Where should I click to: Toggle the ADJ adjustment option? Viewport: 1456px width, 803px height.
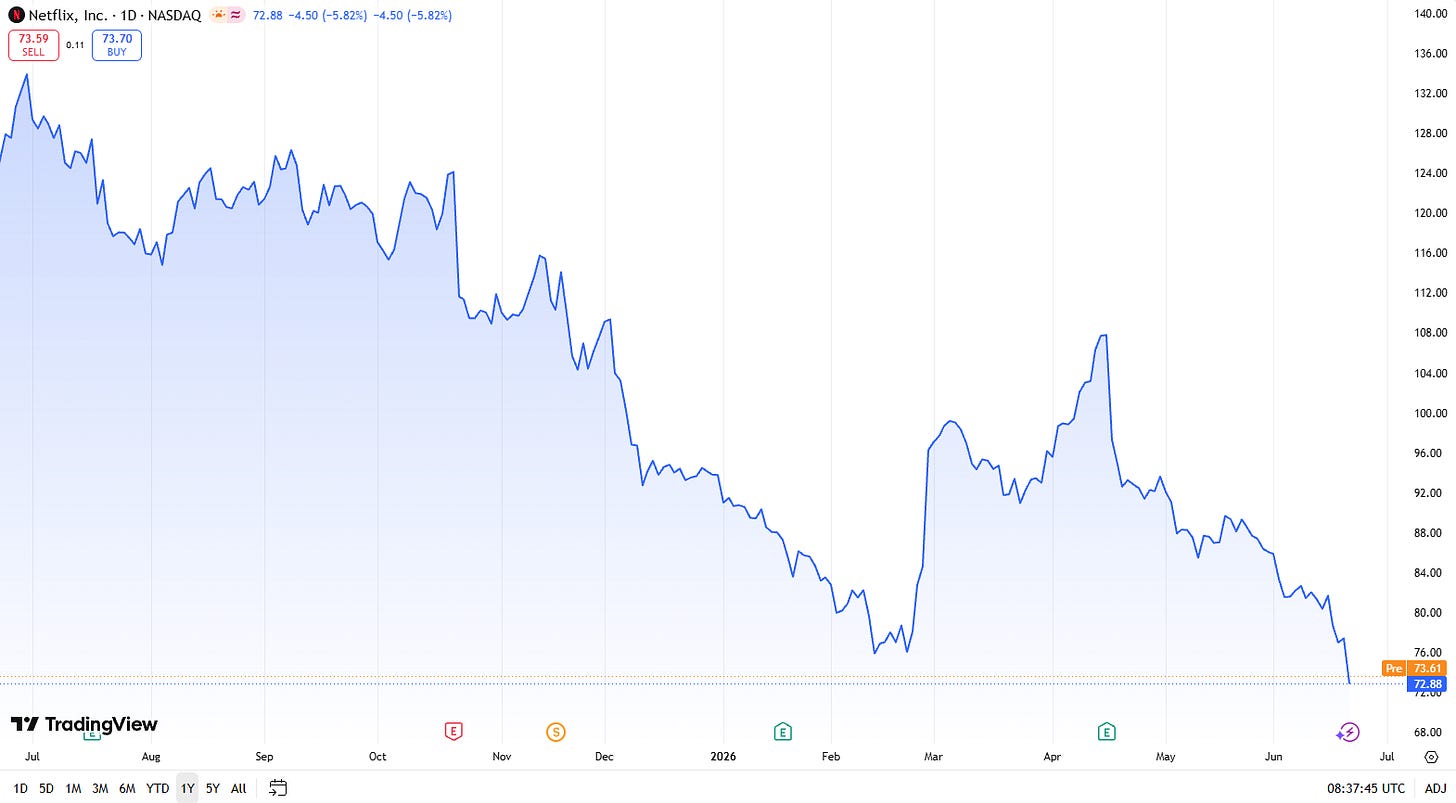click(1435, 788)
